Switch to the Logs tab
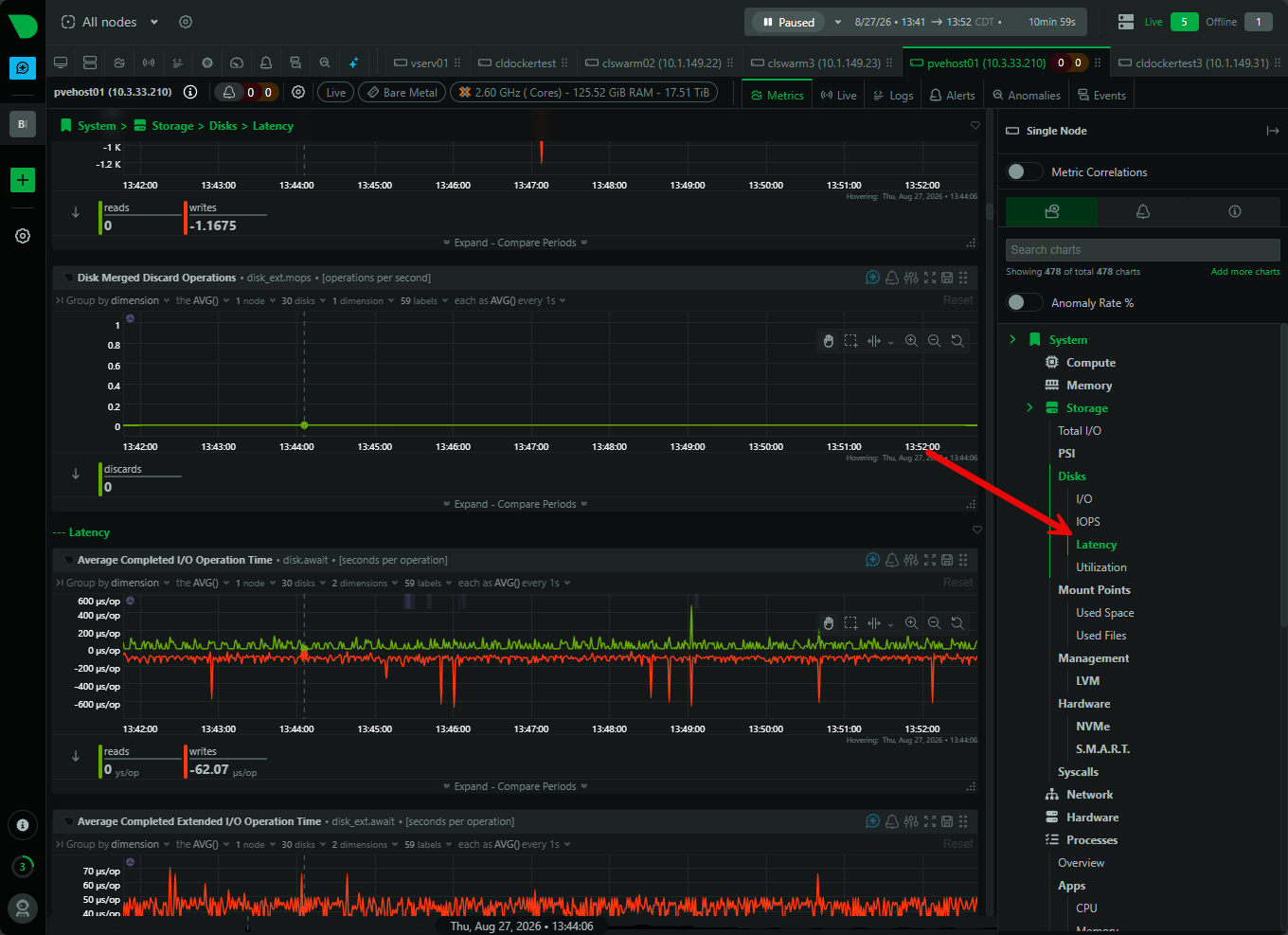The image size is (1288, 935). click(x=893, y=95)
